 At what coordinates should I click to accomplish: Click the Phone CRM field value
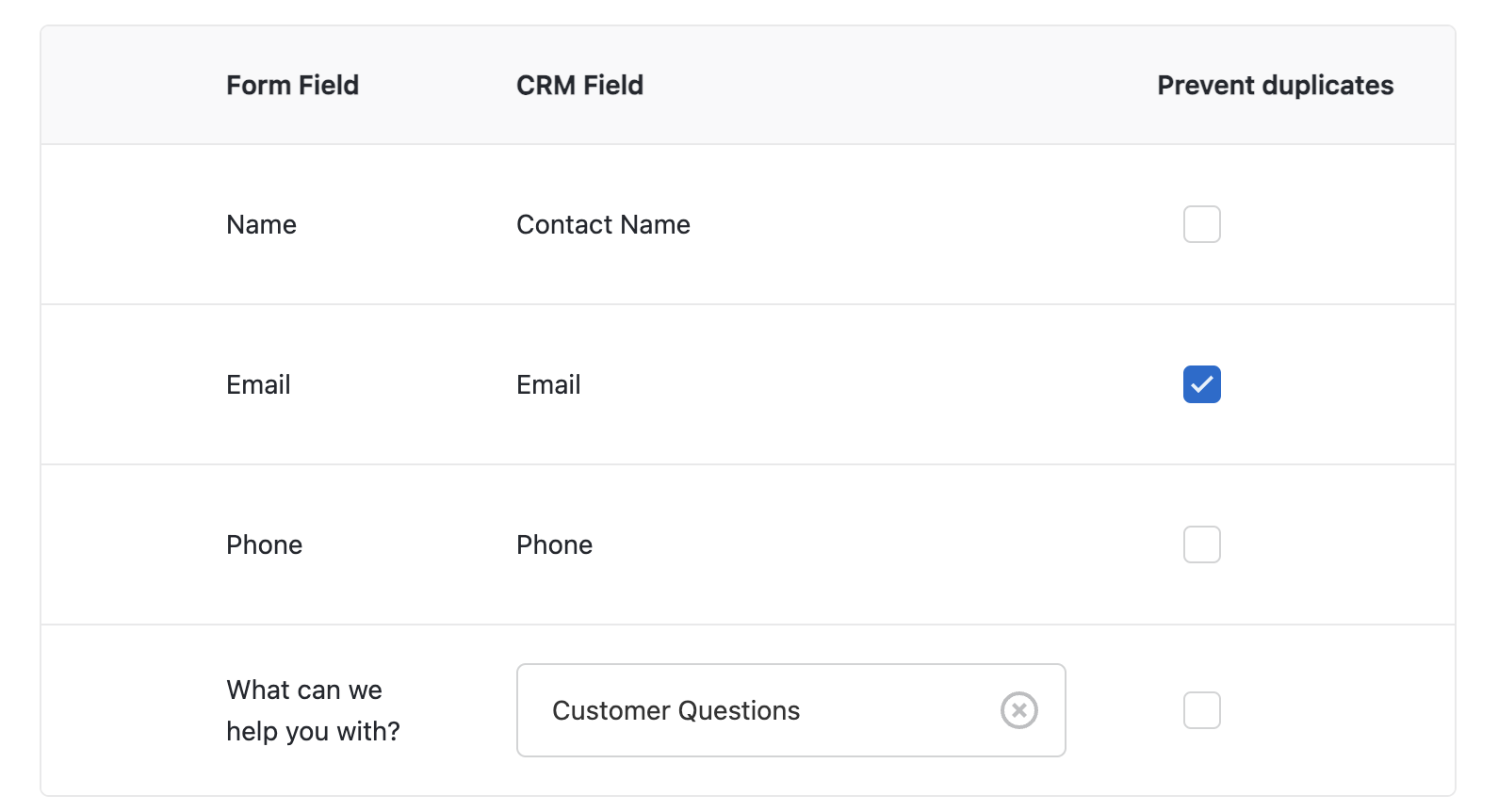(554, 545)
